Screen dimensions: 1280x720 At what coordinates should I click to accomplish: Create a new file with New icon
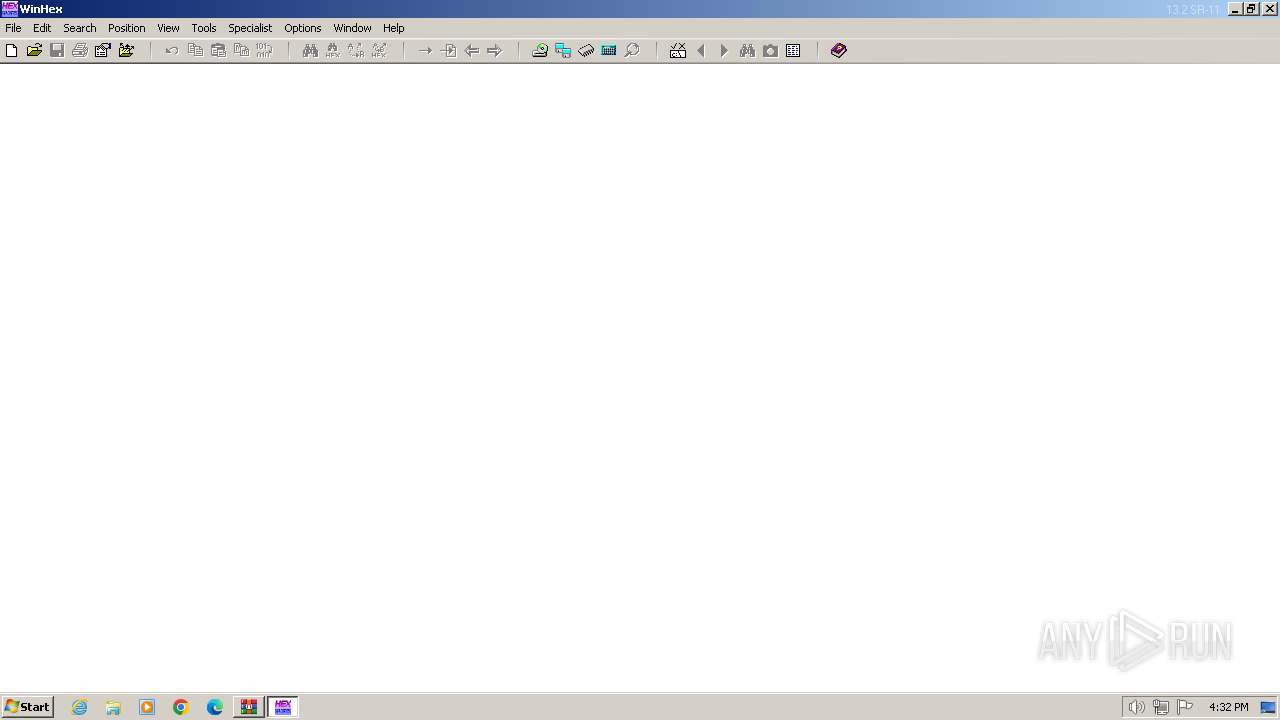pyautogui.click(x=12, y=50)
